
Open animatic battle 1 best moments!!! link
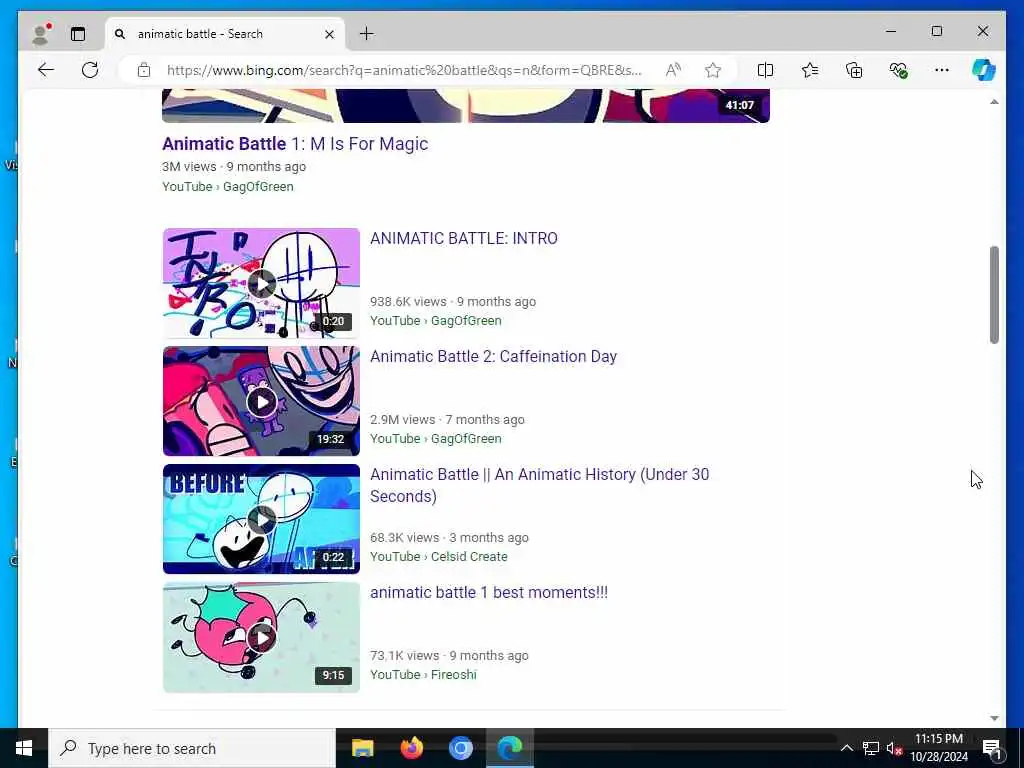(488, 592)
